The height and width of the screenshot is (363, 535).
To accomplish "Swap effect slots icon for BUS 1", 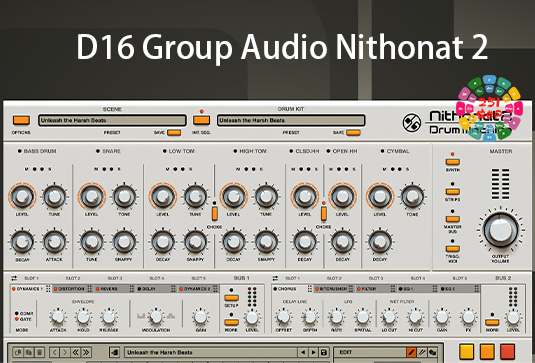I will click(14, 278).
